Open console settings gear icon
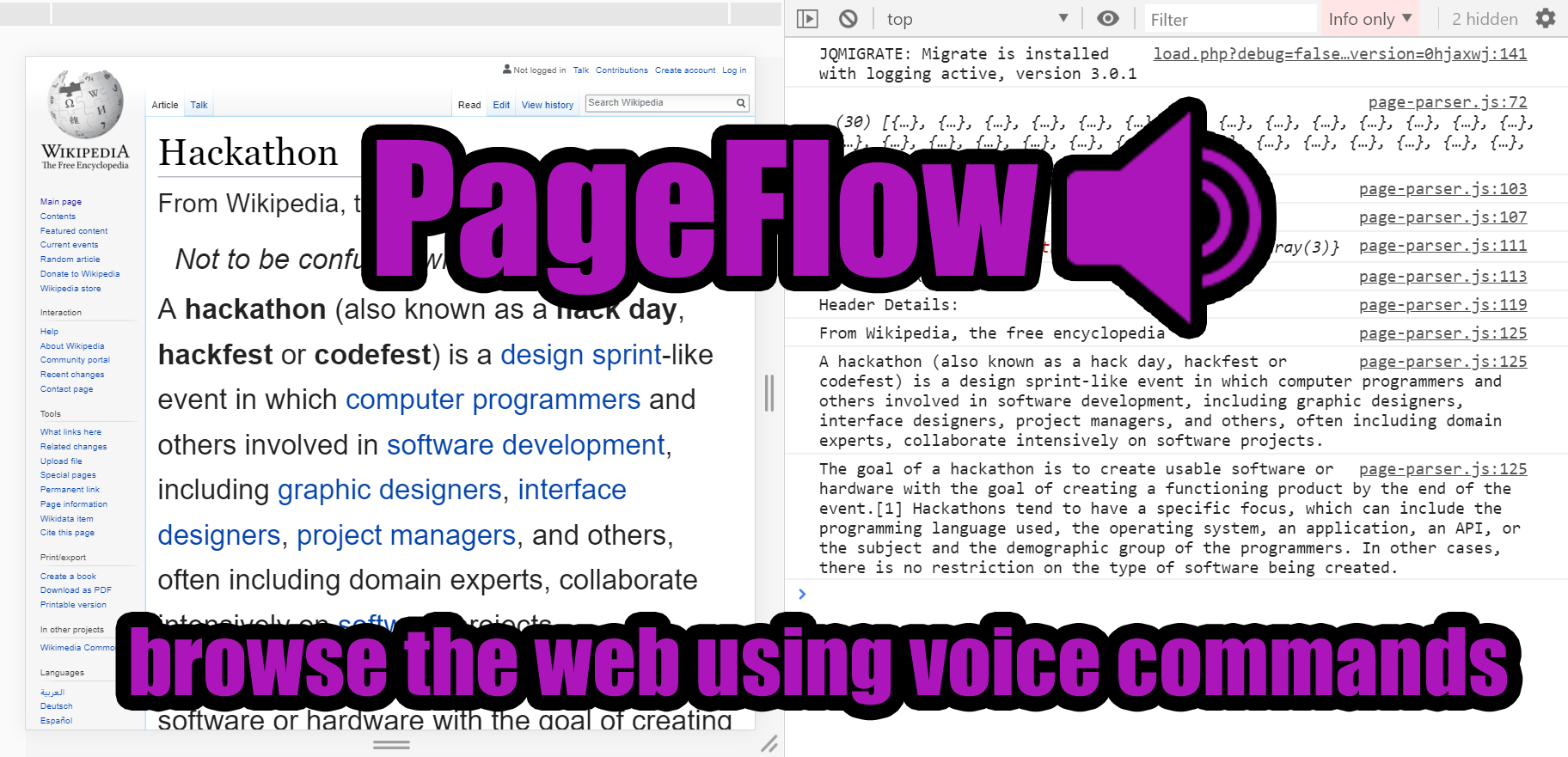Image resolution: width=1568 pixels, height=757 pixels. (x=1546, y=19)
